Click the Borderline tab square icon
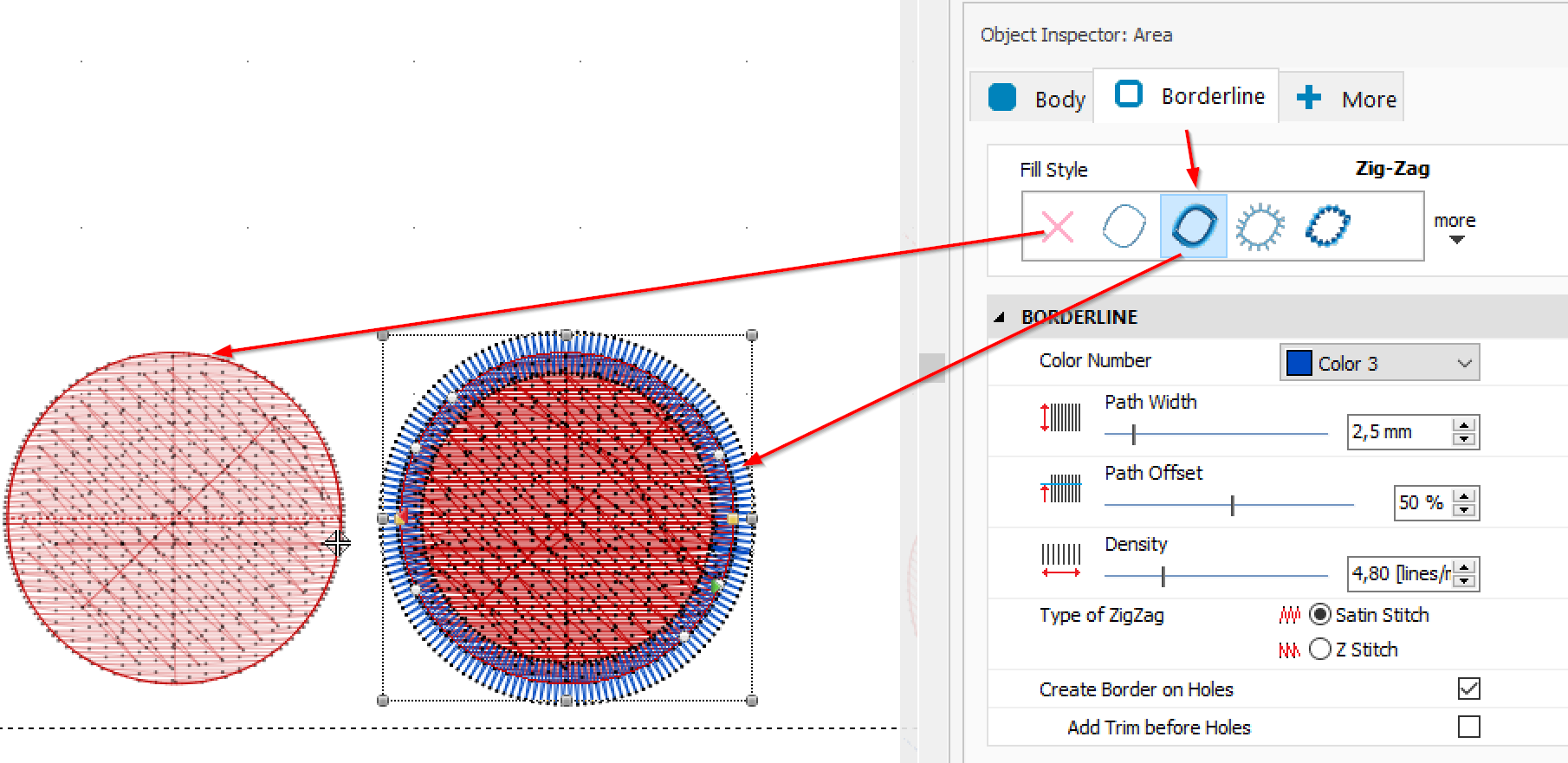 [1129, 94]
